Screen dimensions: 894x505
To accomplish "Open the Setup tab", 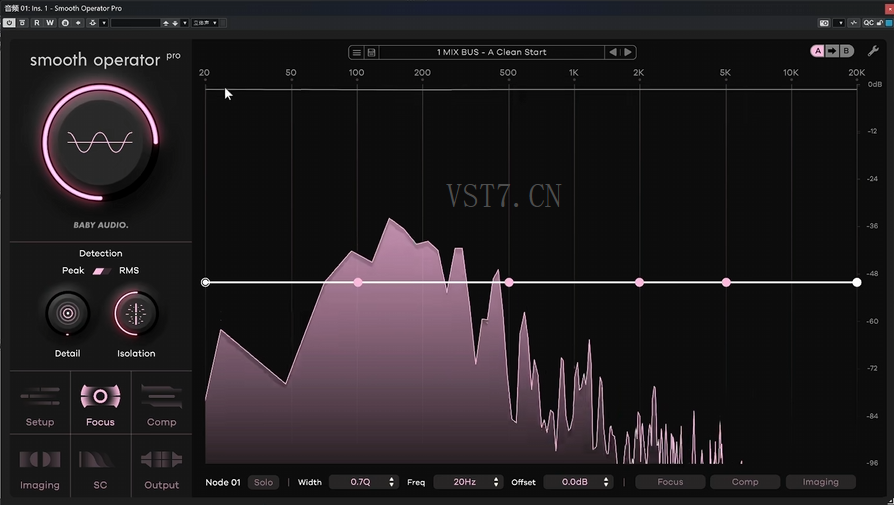I will coord(40,403).
